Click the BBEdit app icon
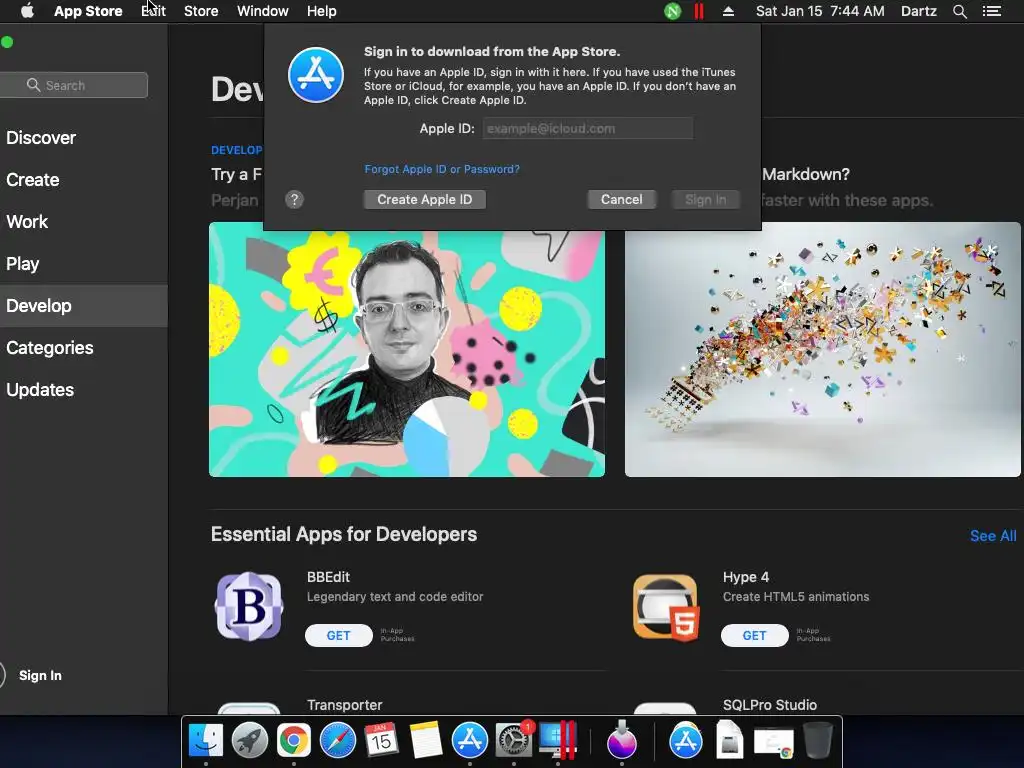This screenshot has width=1024, height=768. click(x=249, y=606)
